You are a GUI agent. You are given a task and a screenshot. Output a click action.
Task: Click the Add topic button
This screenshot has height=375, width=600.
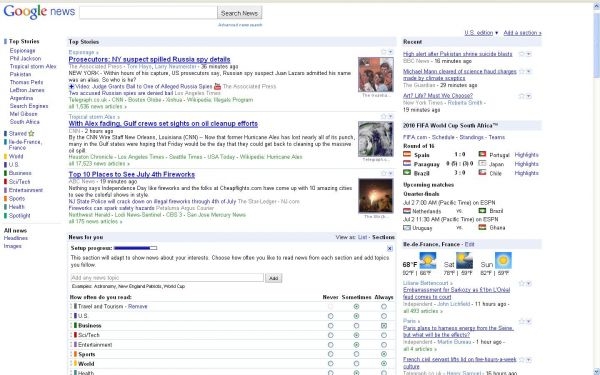274,278
